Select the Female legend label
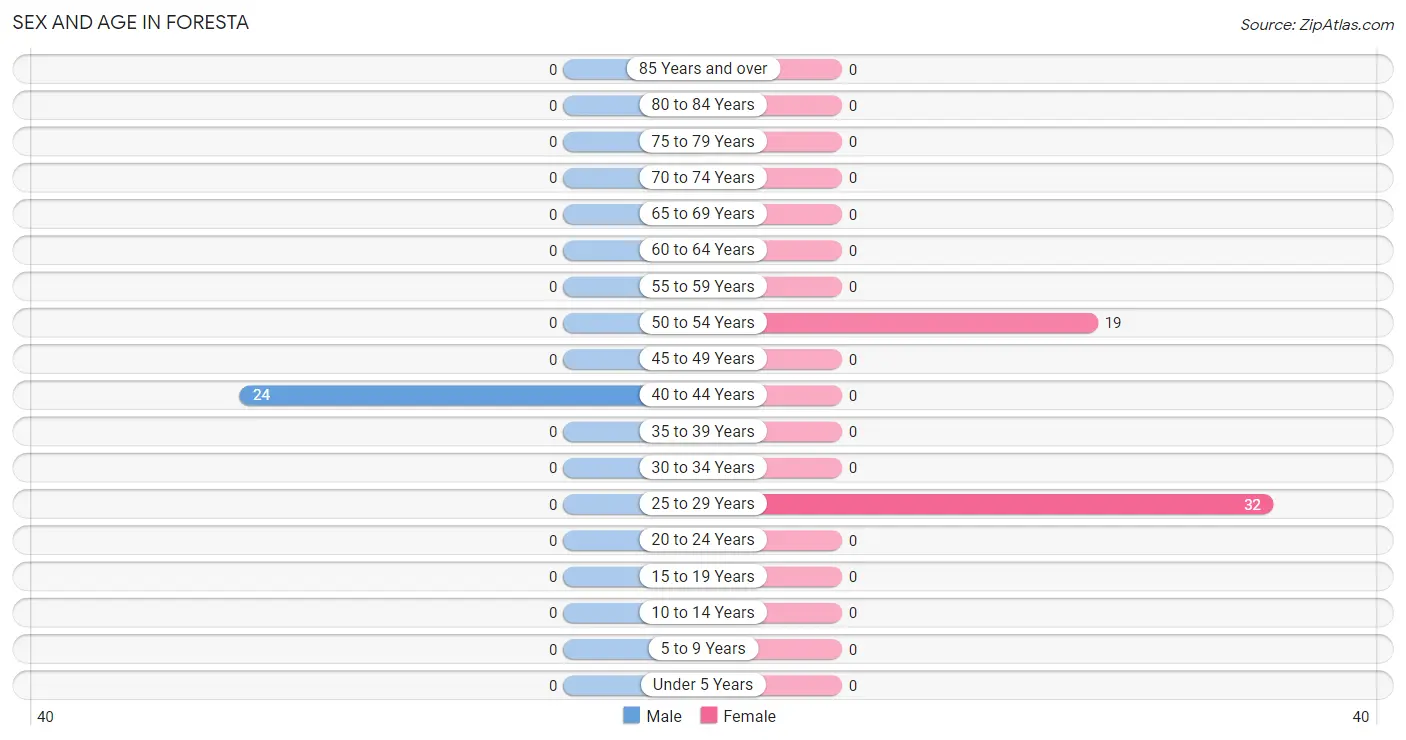Viewport: 1406px width, 740px height. (x=750, y=716)
